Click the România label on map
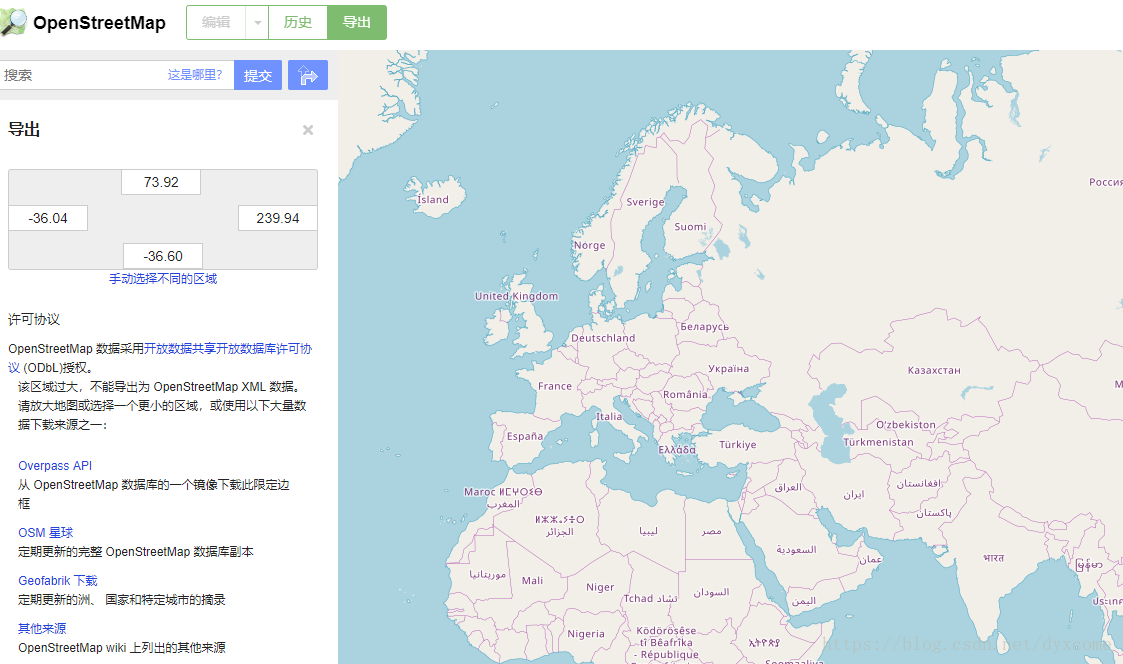 (x=685, y=395)
